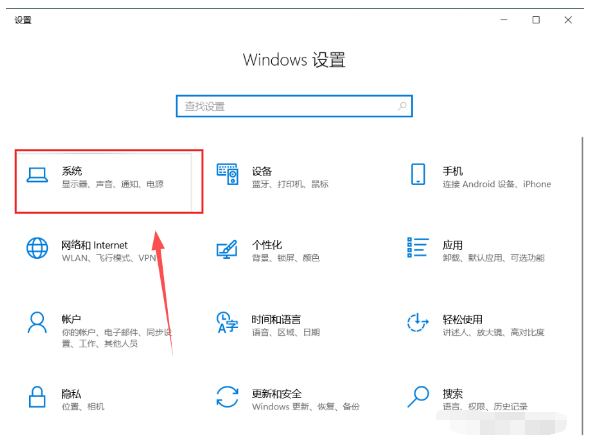Click the text 显示器、声音、通知、电源

[x=113, y=184]
